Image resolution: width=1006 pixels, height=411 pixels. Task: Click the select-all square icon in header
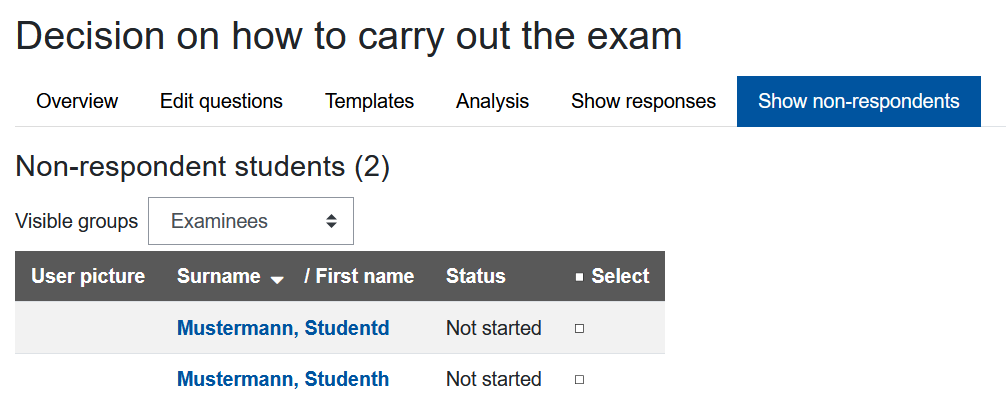coord(580,277)
